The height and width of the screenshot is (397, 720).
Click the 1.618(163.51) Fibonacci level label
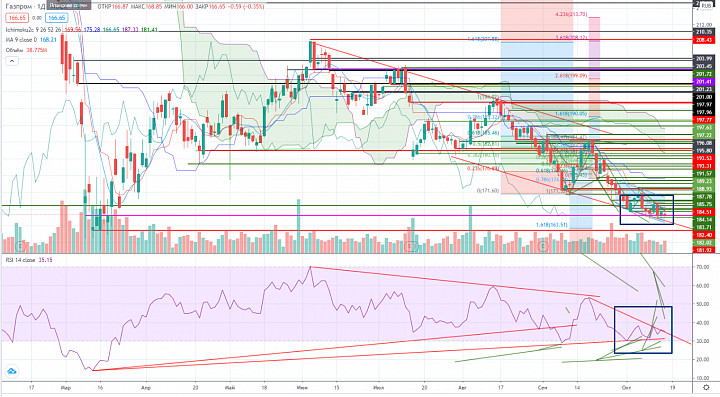pos(551,225)
